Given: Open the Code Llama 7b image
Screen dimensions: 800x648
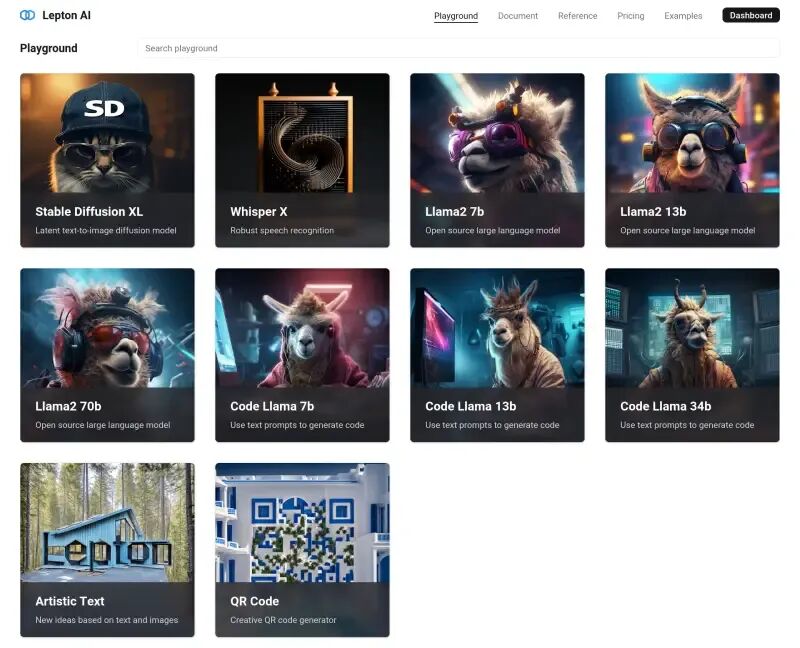Looking at the screenshot, I should point(302,328).
